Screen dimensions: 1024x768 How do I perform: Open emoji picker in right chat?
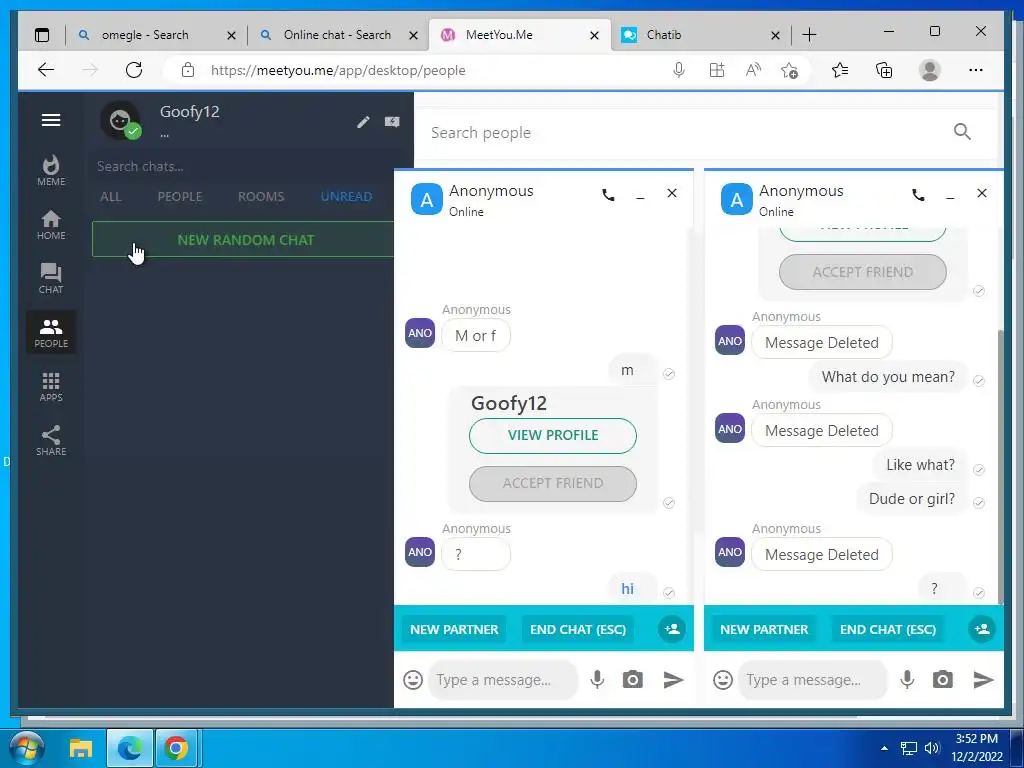[723, 680]
